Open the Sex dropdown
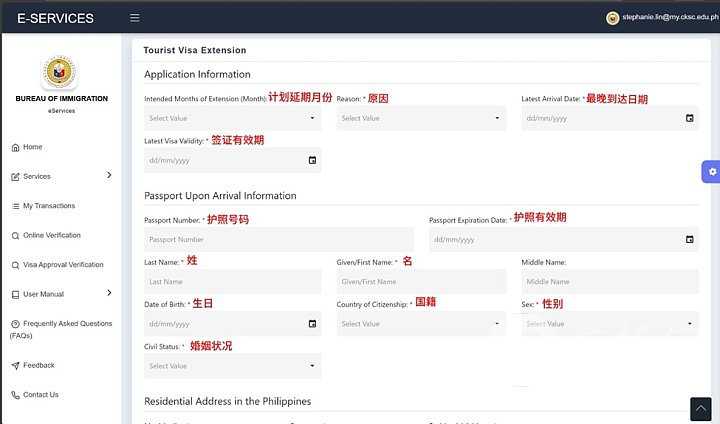 (609, 324)
